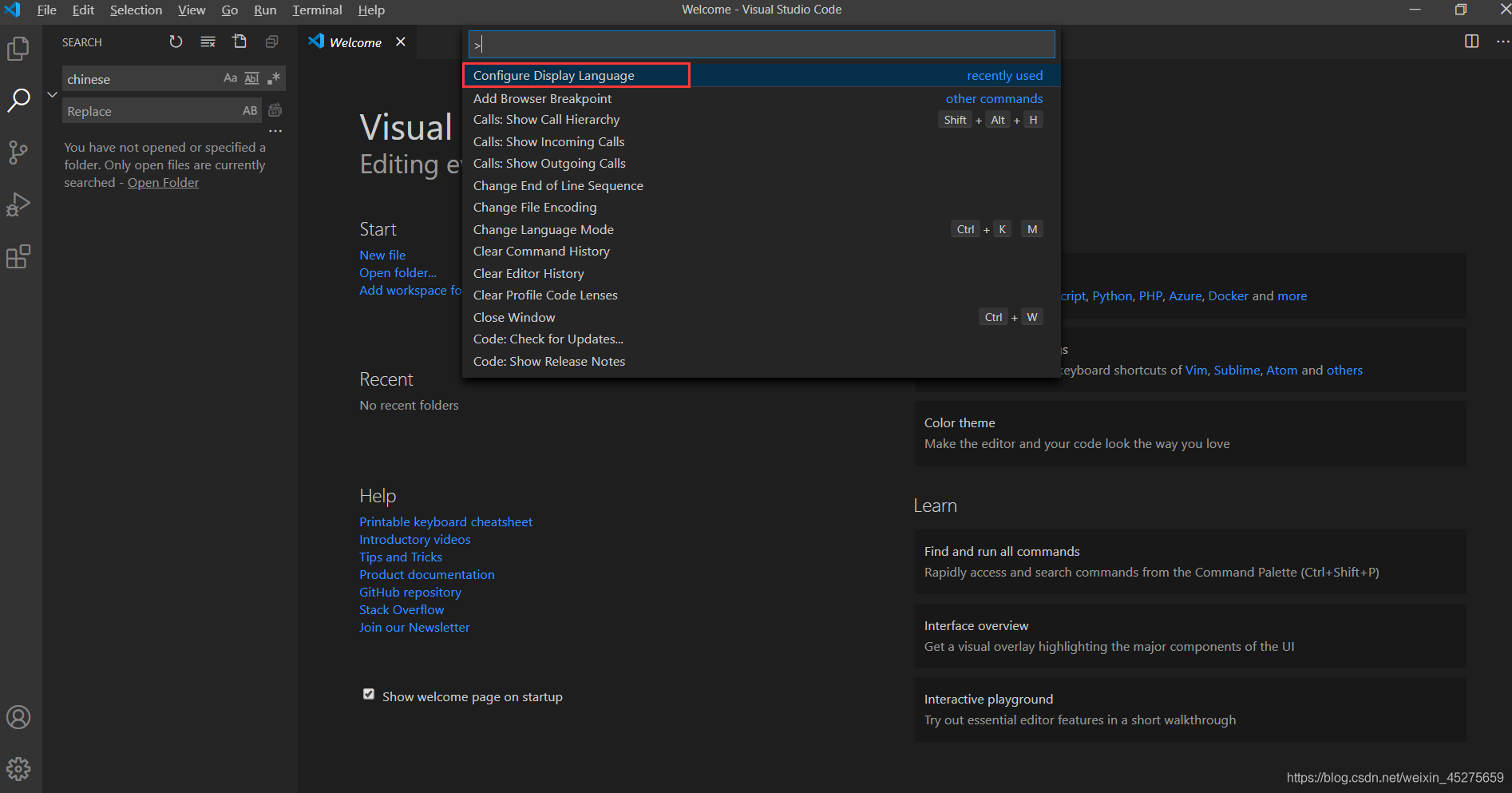Select Close Window command
The height and width of the screenshot is (793, 1512).
(762, 317)
